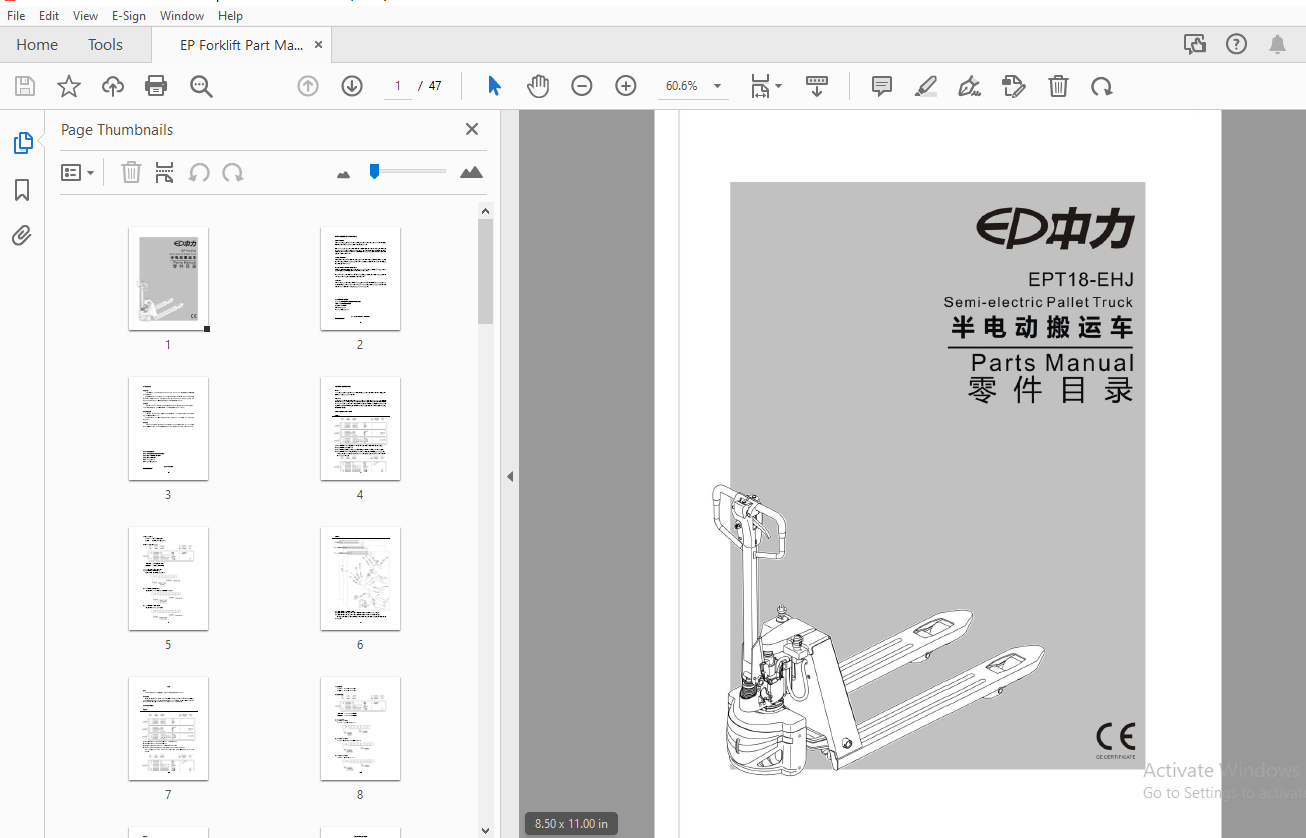Rotate thumbnails clockwise in panel
The width and height of the screenshot is (1306, 838).
pos(233,172)
